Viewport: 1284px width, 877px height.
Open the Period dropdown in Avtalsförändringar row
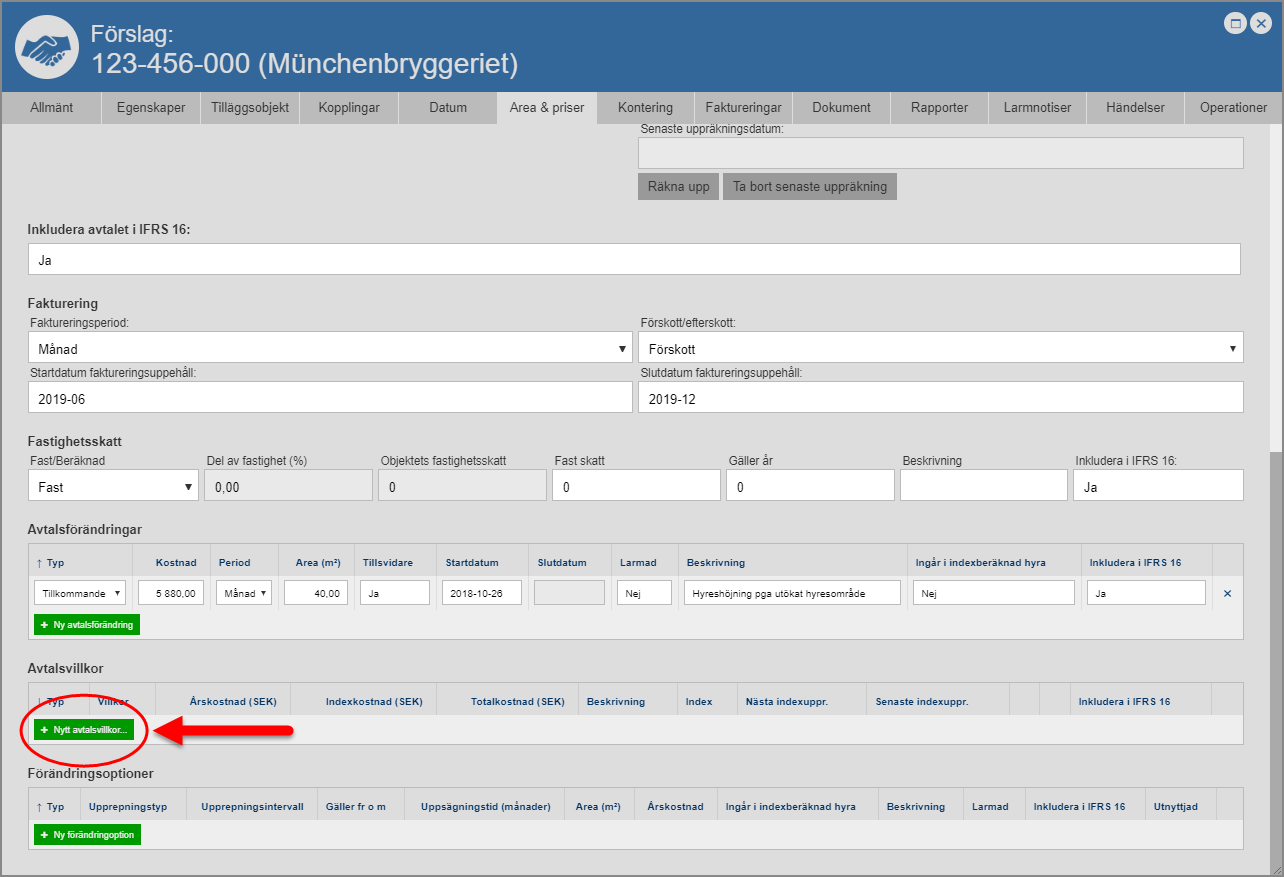point(243,593)
